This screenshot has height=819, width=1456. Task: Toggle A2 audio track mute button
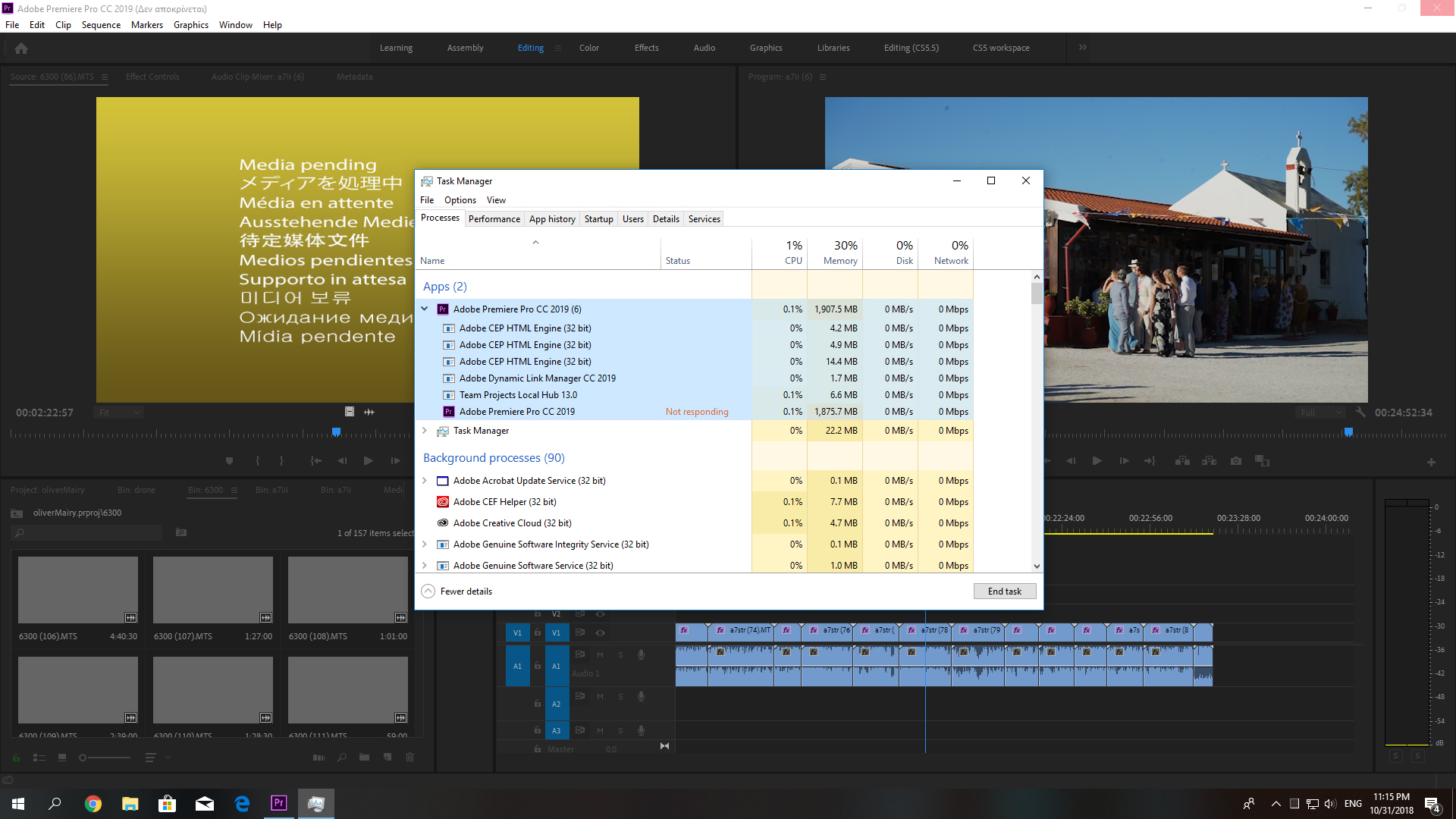point(600,696)
